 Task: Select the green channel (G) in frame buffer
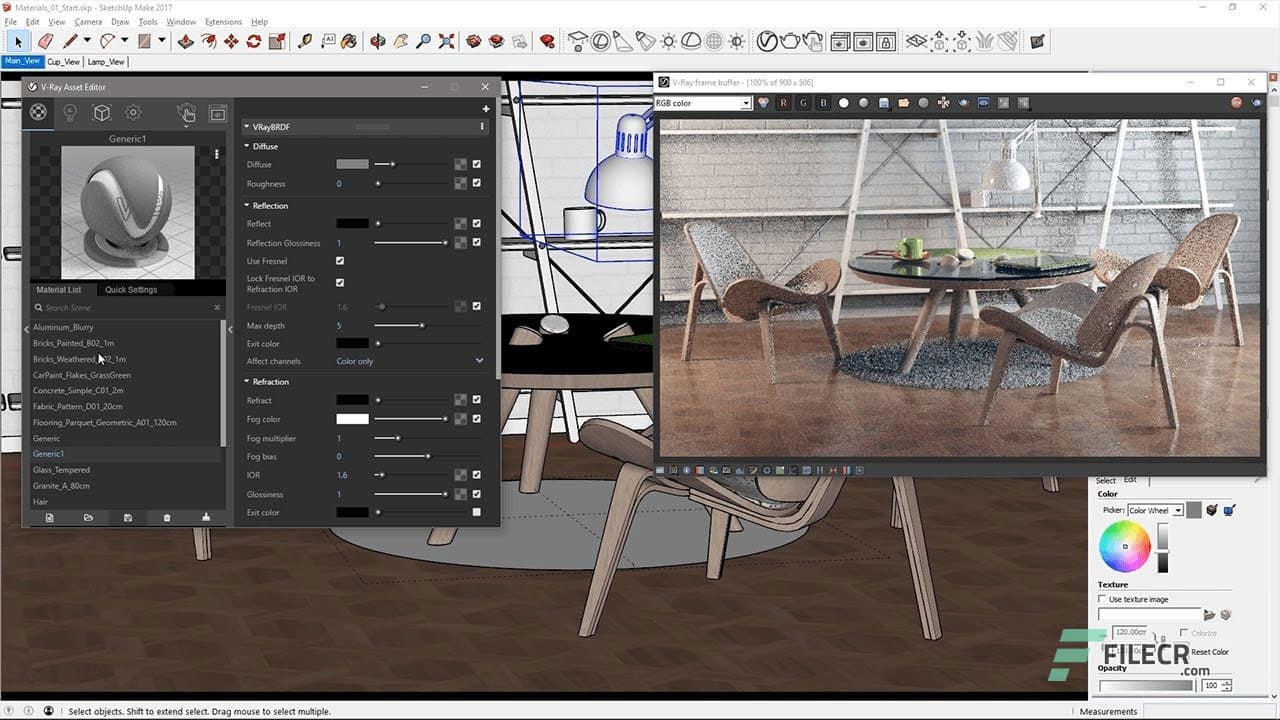click(803, 102)
